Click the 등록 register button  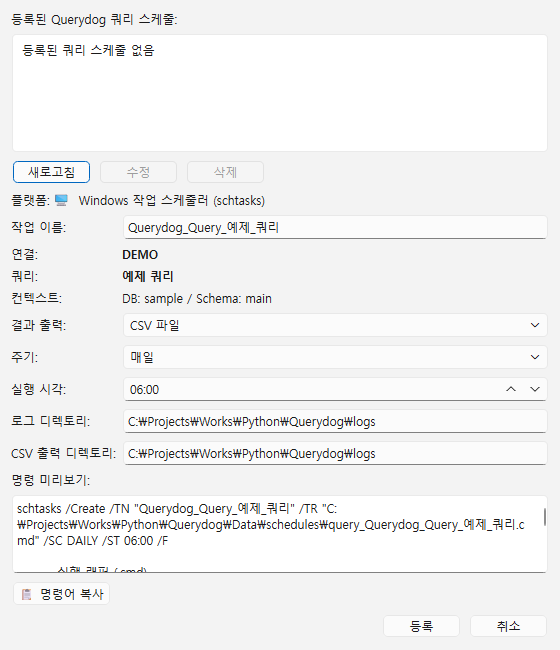[422, 626]
